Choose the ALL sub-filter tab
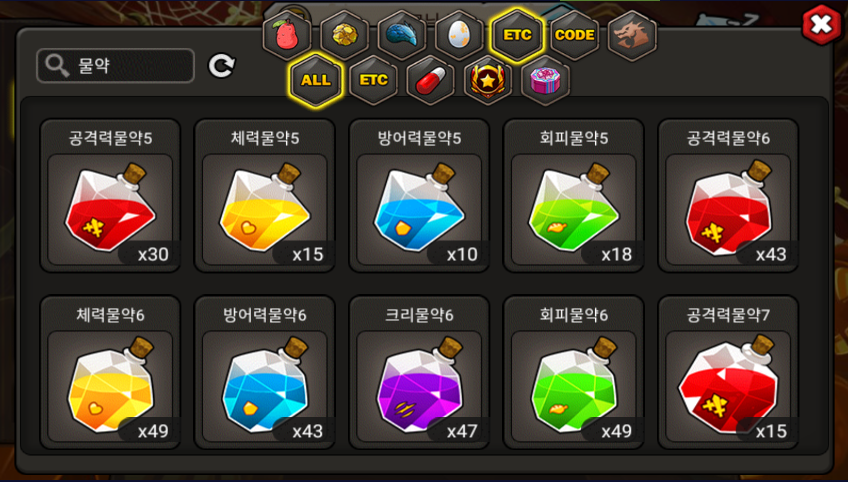 tap(315, 81)
